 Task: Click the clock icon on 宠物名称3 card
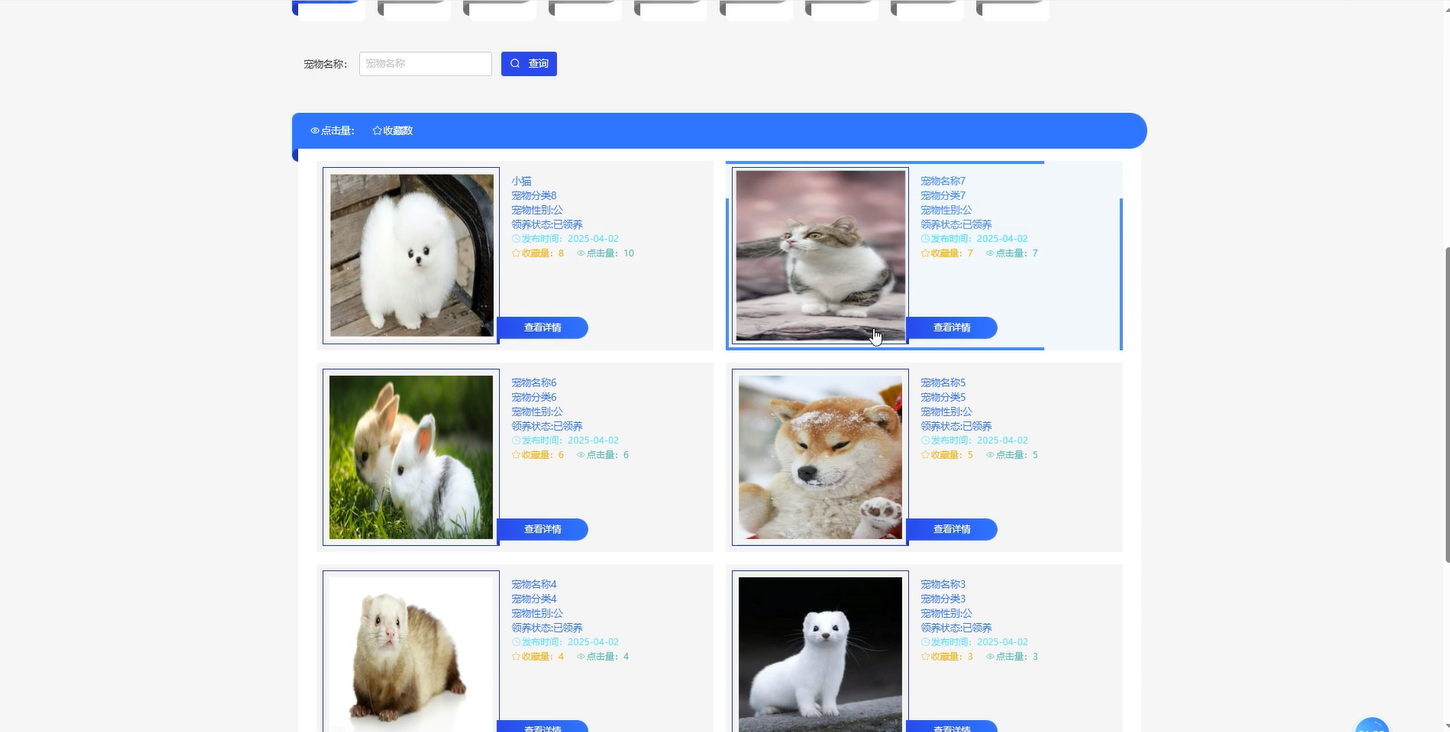pyautogui.click(x=925, y=642)
